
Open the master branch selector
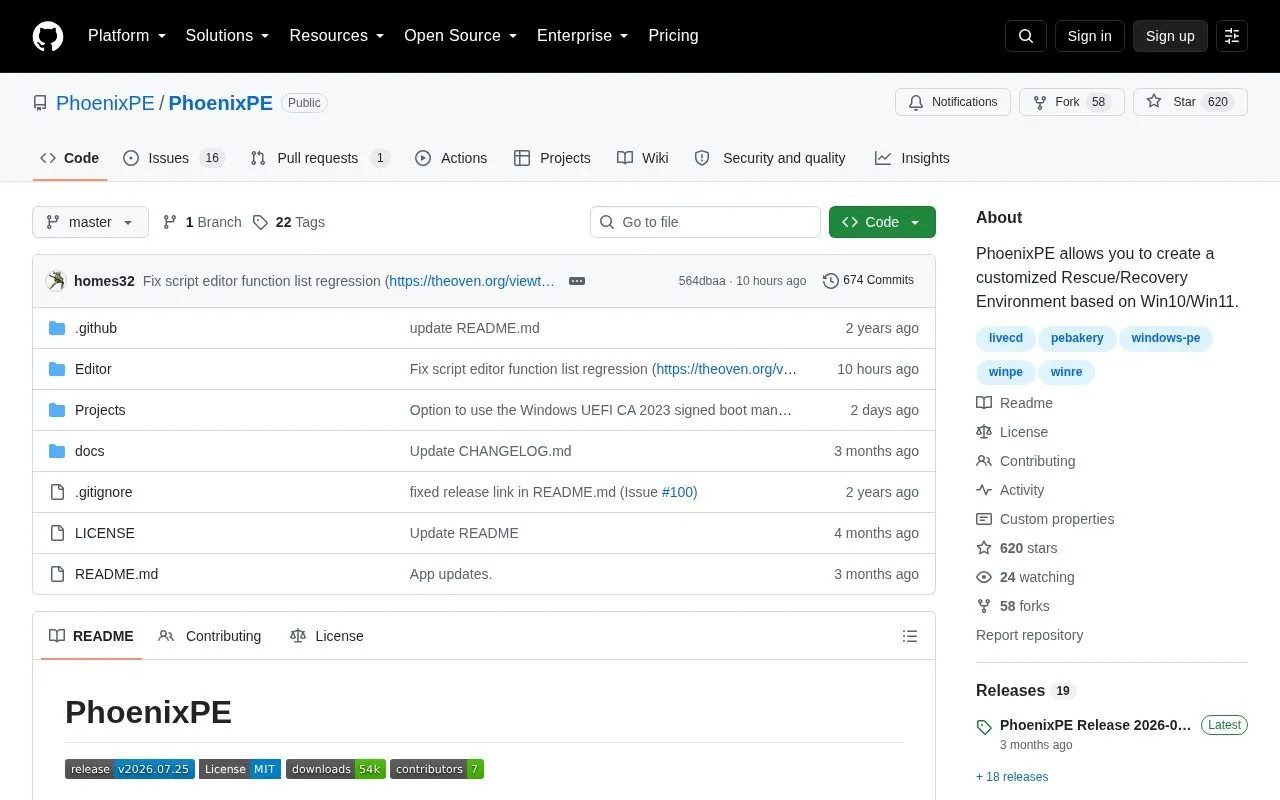tap(90, 222)
